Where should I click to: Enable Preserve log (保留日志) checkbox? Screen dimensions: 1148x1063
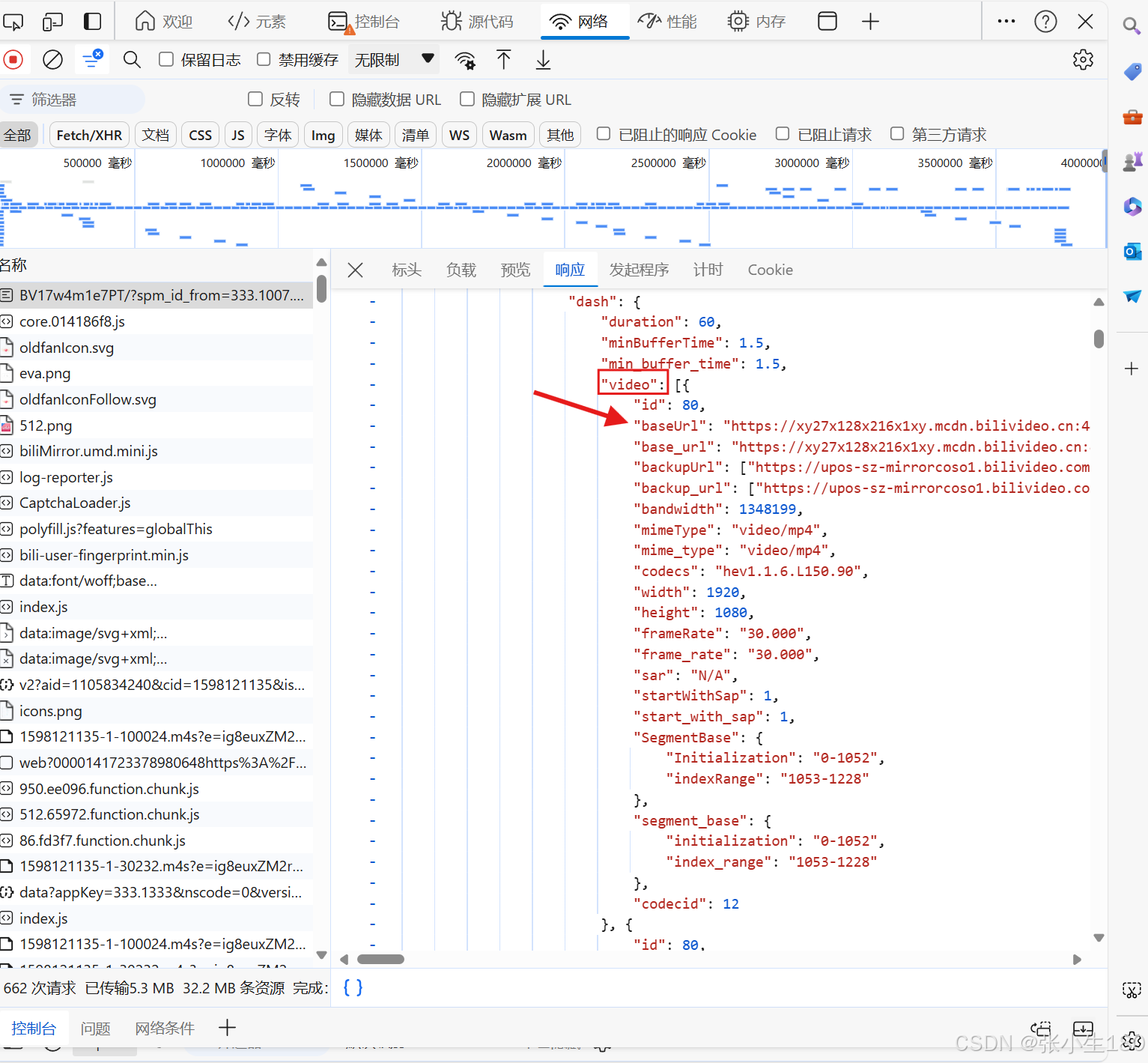pos(166,59)
